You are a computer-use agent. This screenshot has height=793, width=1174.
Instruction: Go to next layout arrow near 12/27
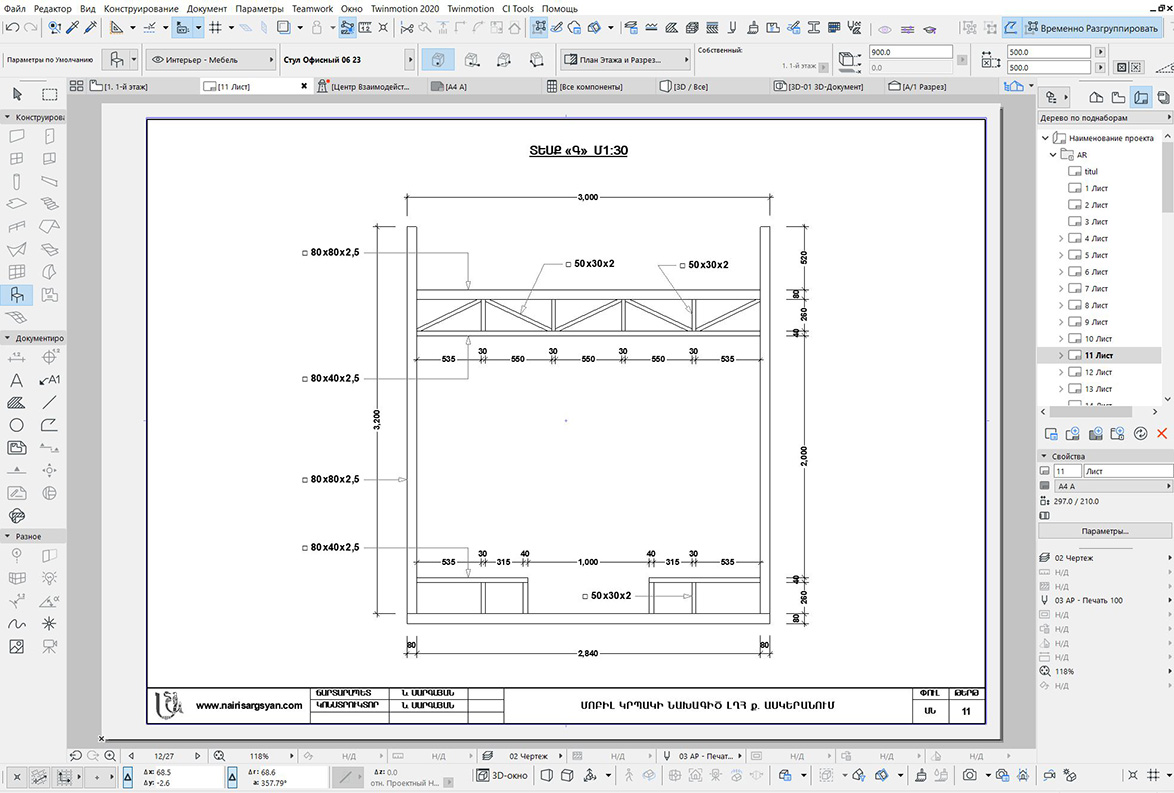198,756
